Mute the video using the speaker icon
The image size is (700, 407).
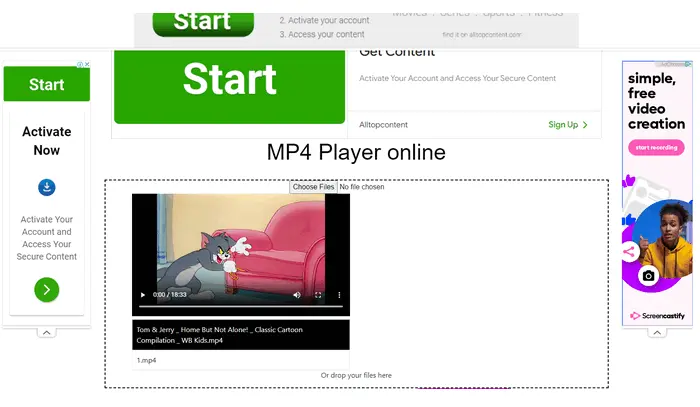(297, 295)
